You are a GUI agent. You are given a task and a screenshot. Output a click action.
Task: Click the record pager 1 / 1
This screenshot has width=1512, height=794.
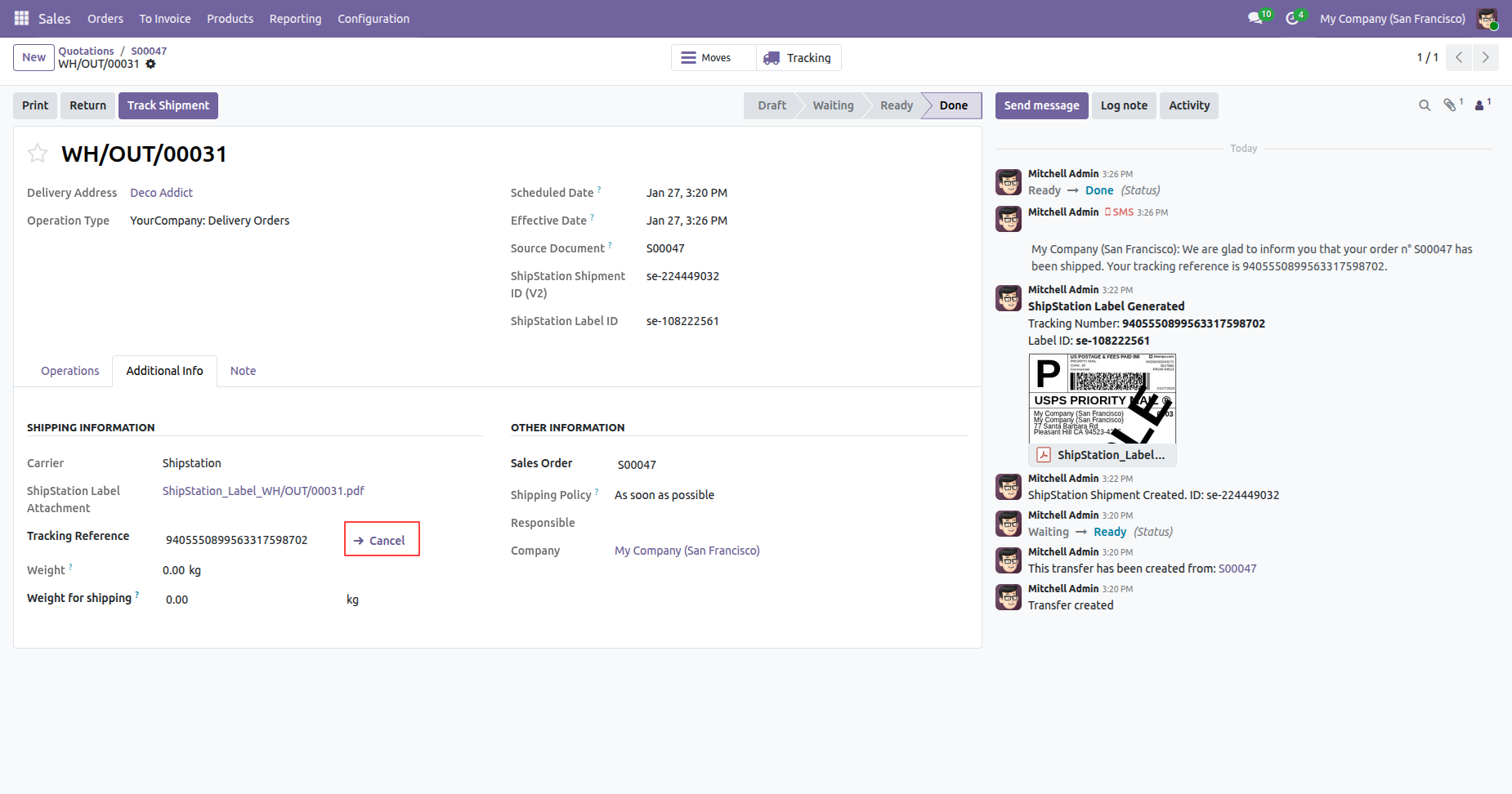coord(1427,57)
